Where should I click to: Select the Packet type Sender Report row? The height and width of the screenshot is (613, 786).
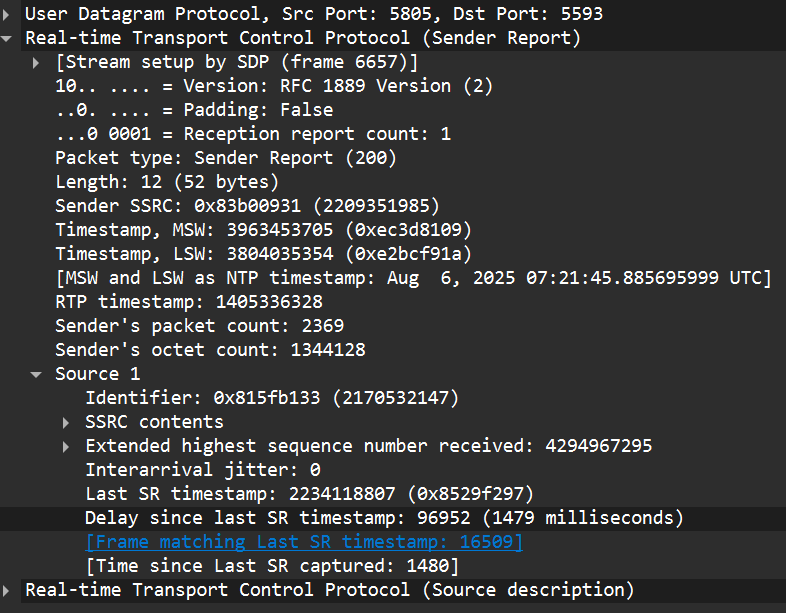[x=225, y=158]
